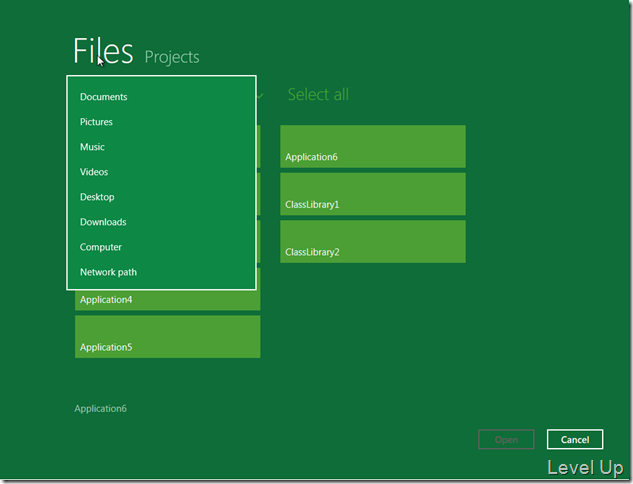Image resolution: width=633 pixels, height=484 pixels.
Task: Select the ClassLibrary2 tile
Action: pyautogui.click(x=373, y=242)
